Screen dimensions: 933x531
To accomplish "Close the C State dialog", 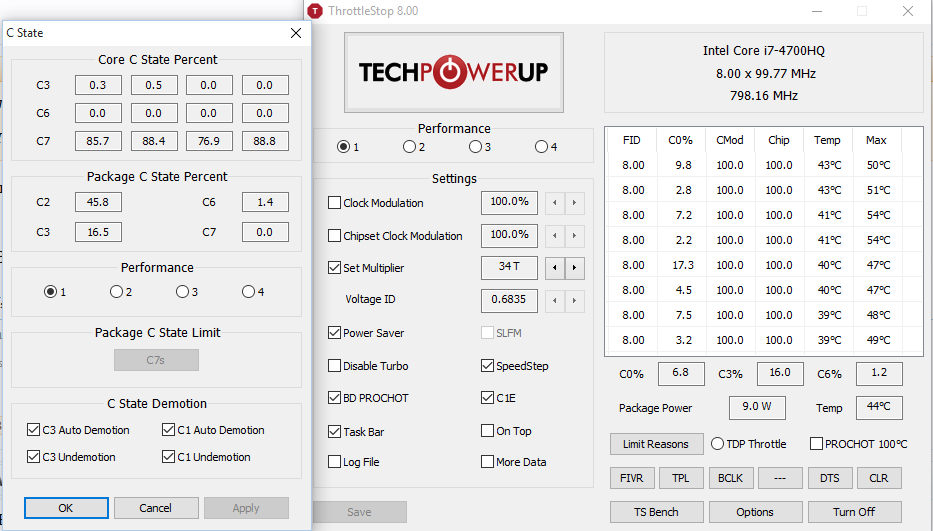I will click(x=296, y=33).
